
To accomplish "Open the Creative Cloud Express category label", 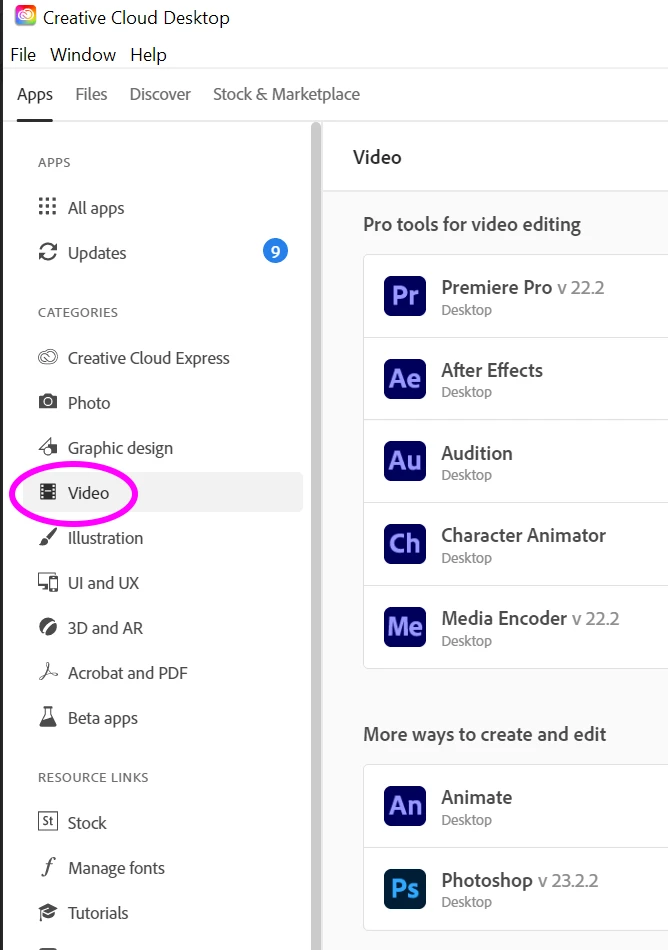I will 148,358.
